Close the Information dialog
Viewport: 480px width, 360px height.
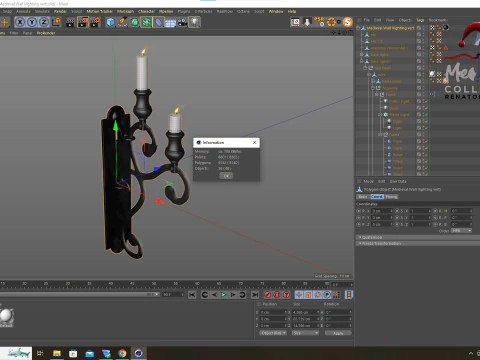click(x=255, y=142)
